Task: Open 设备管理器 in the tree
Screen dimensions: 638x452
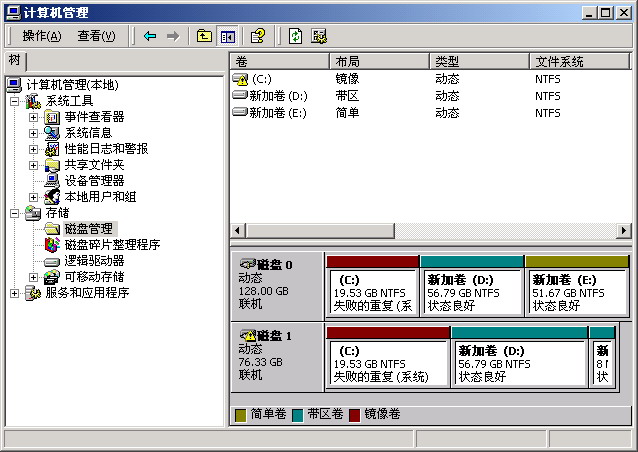Action: point(94,181)
